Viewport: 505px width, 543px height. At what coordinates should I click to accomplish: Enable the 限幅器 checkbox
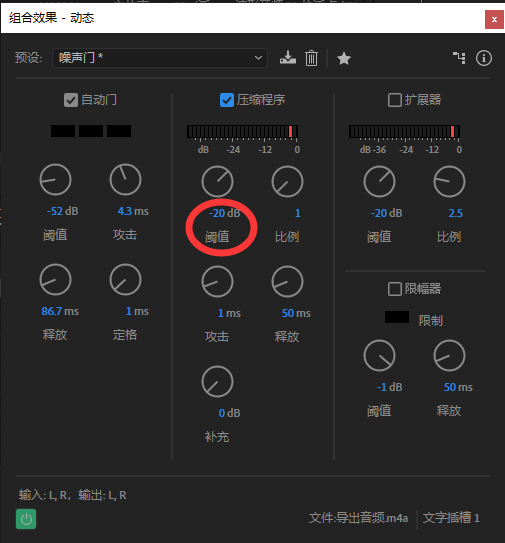[395, 289]
